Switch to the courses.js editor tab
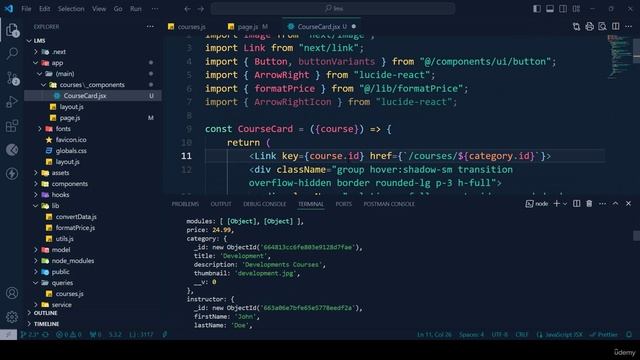Viewport: 640px width, 360px height. click(187, 27)
